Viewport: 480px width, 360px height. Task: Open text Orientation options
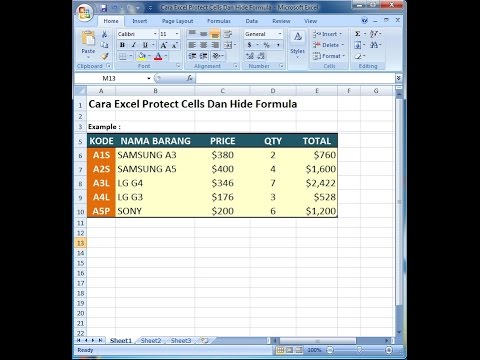coord(217,56)
